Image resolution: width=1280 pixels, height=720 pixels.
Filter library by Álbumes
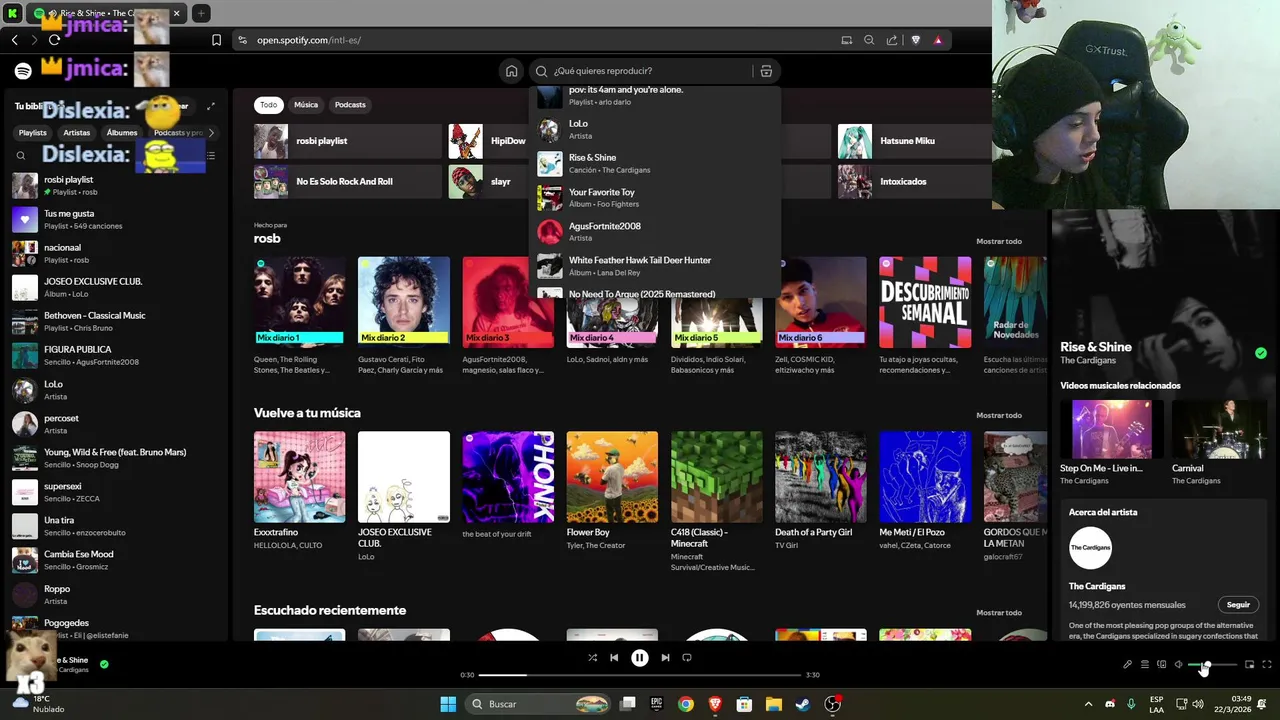[122, 132]
